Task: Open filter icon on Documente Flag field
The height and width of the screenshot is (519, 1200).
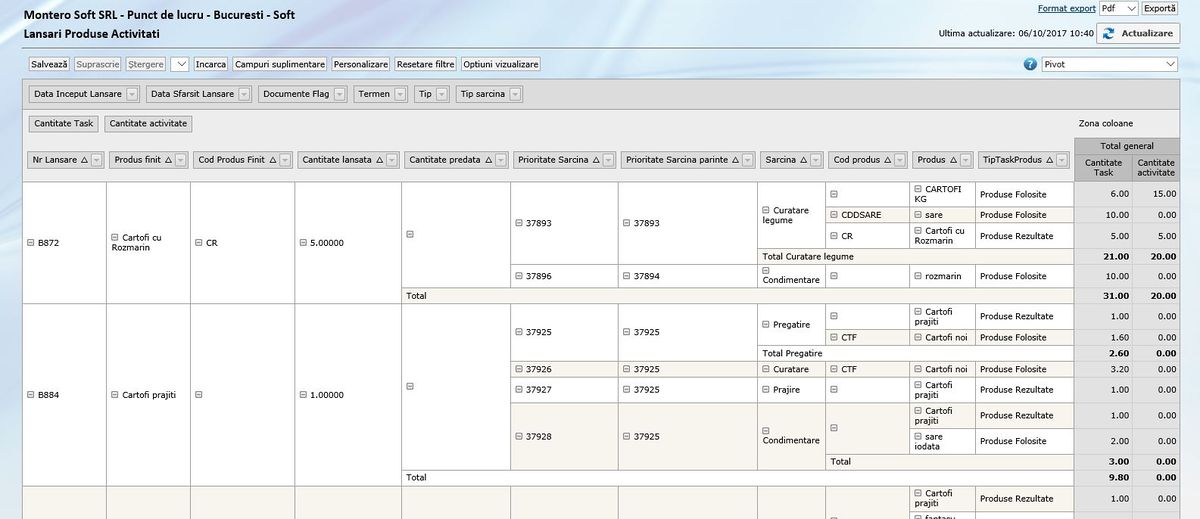Action: (x=338, y=94)
